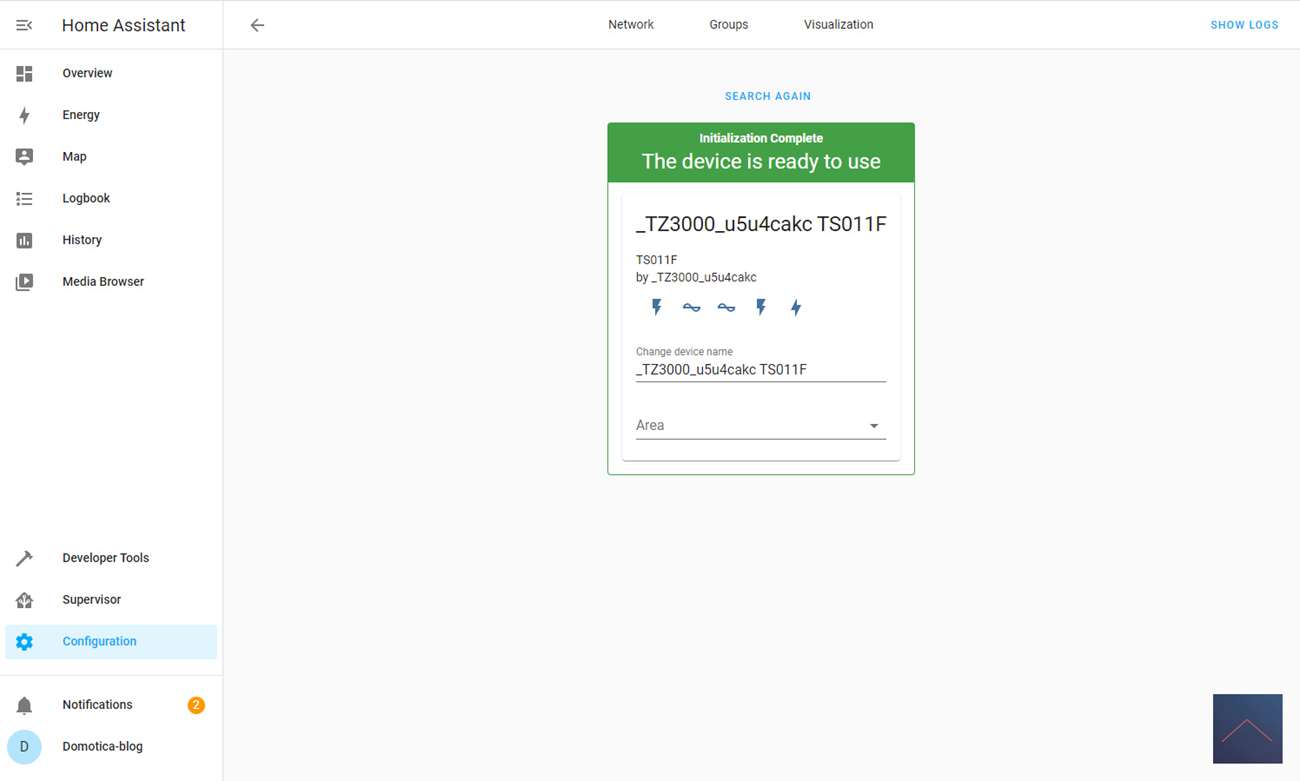Open the Domotica-blog user profile
The image size is (1300, 781).
pos(102,746)
